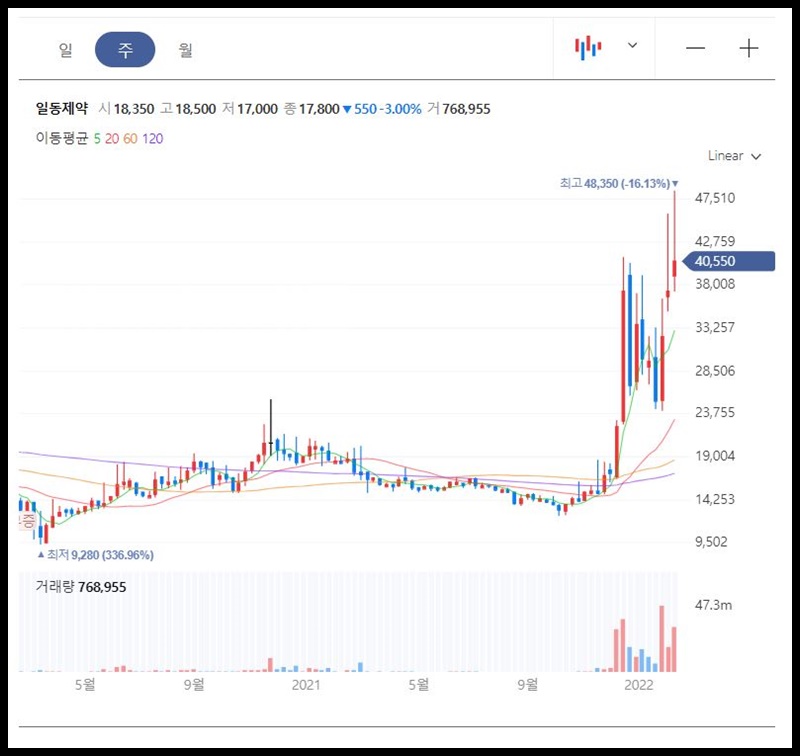Screen dimensions: 800x756
Task: Click the open price 시 18,350
Action: 127,109
